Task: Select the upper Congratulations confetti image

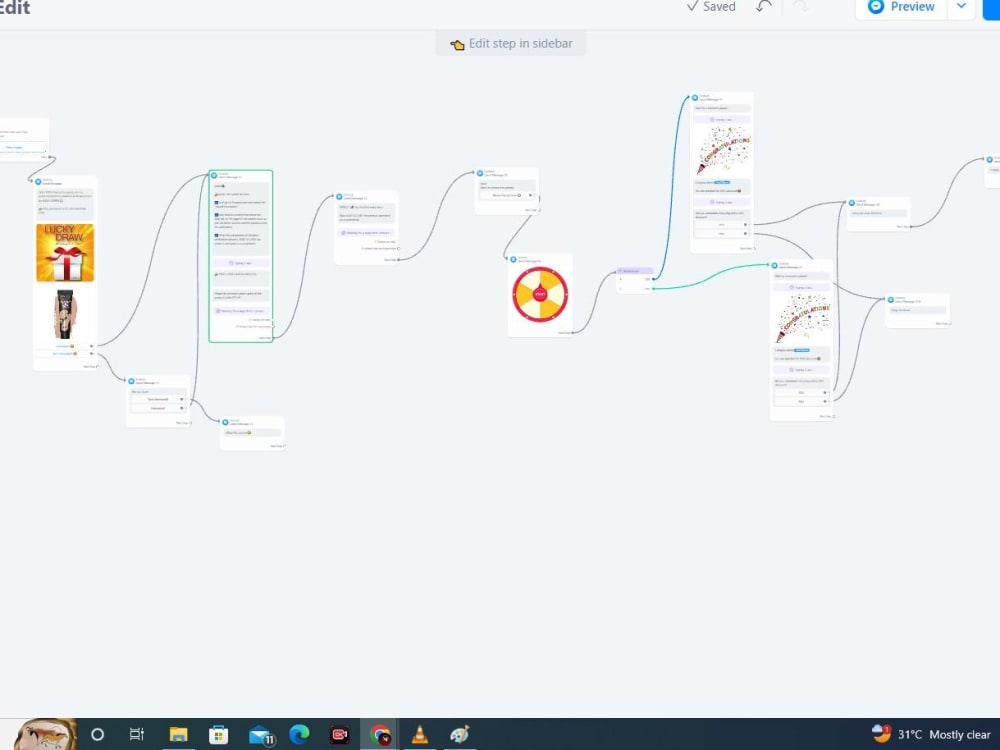Action: coord(722,150)
